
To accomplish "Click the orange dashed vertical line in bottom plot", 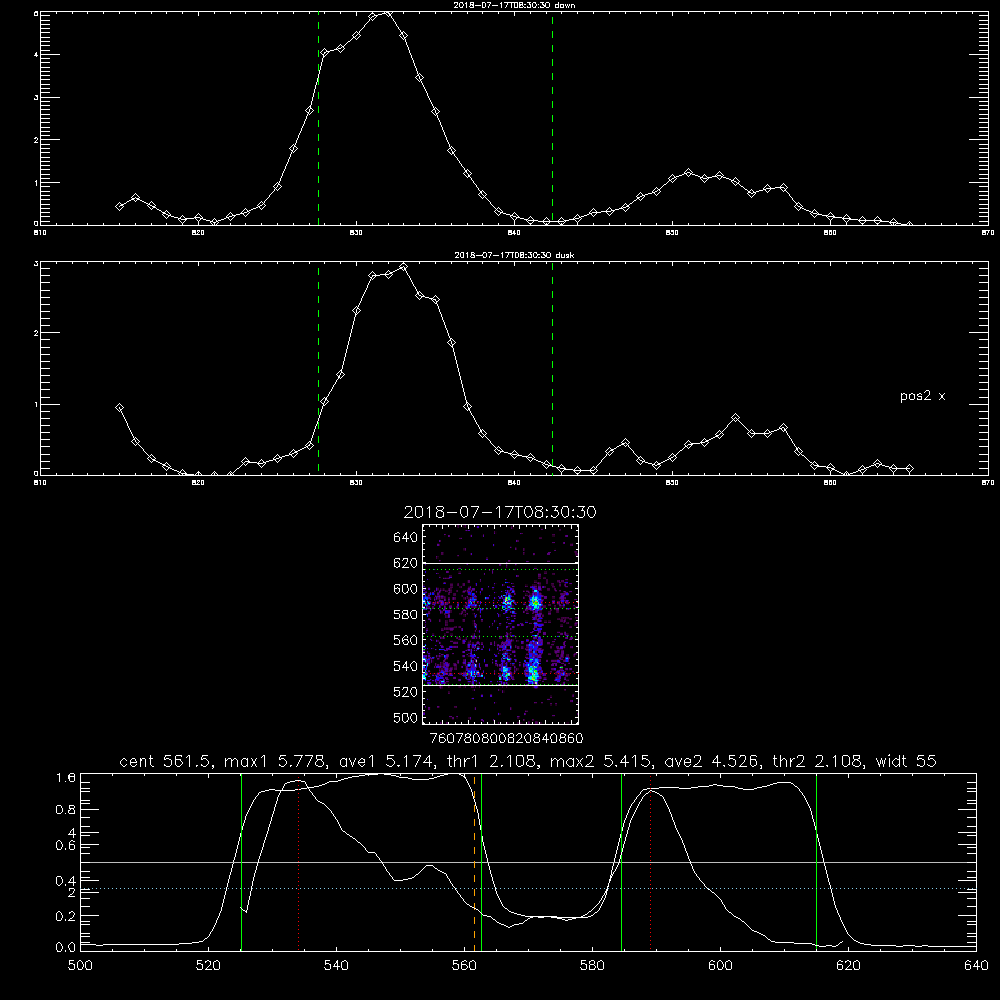I will click(x=474, y=862).
